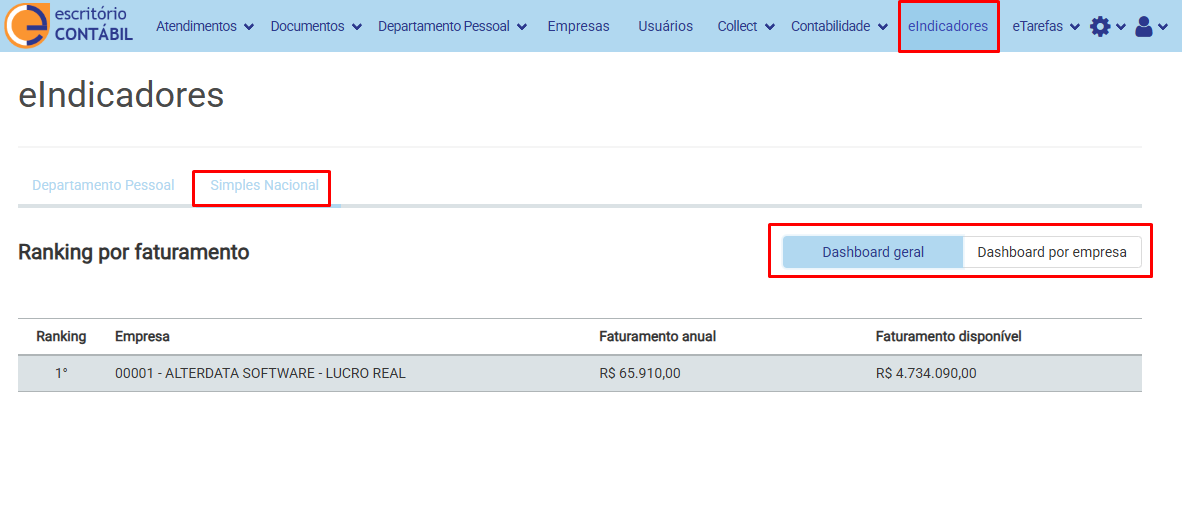Click the chevron beside the gear icon
The height and width of the screenshot is (511, 1182).
click(1121, 27)
